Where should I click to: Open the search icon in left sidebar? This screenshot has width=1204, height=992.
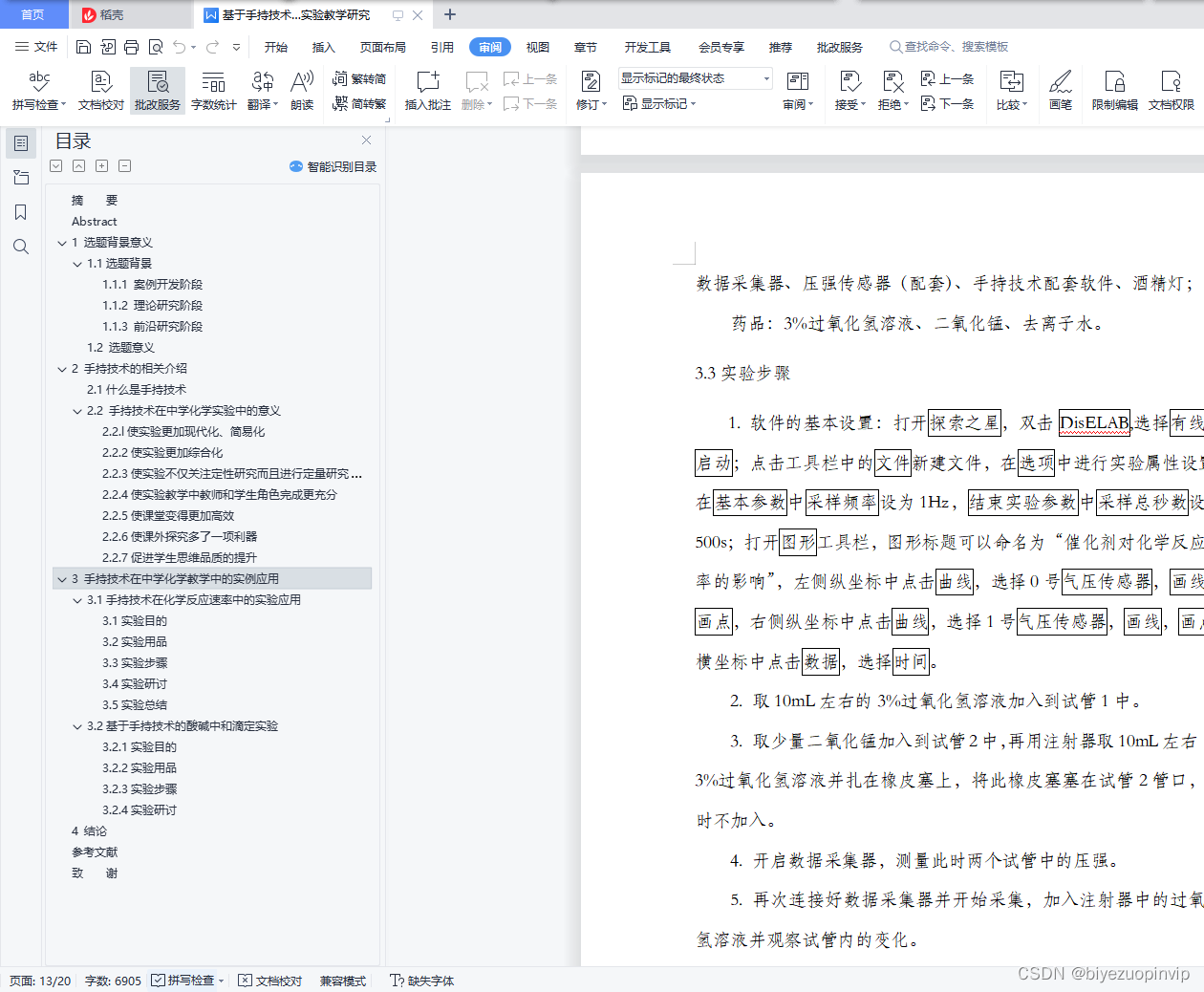click(x=20, y=247)
